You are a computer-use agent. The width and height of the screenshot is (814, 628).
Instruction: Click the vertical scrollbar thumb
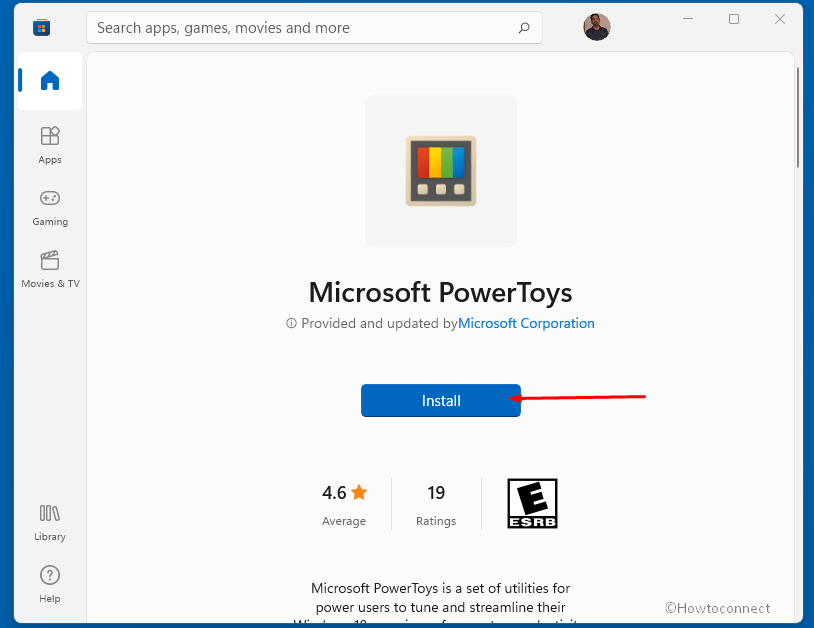click(x=797, y=115)
